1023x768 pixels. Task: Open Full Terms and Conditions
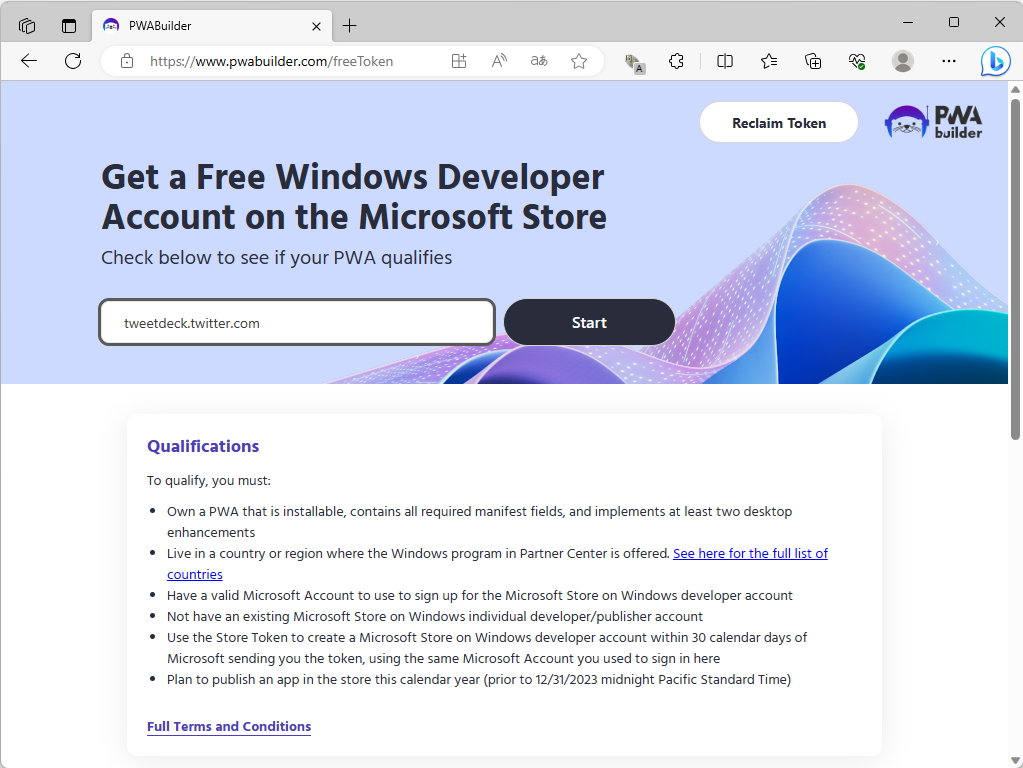click(228, 726)
